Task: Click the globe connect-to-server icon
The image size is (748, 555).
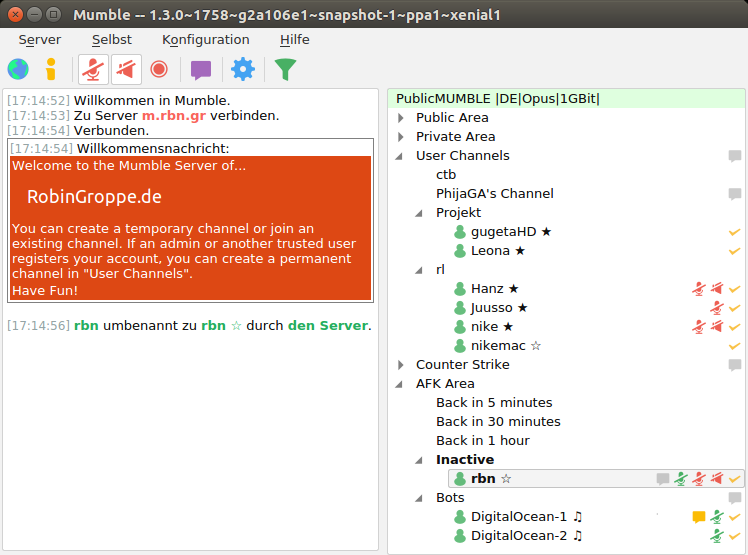Action: click(18, 69)
